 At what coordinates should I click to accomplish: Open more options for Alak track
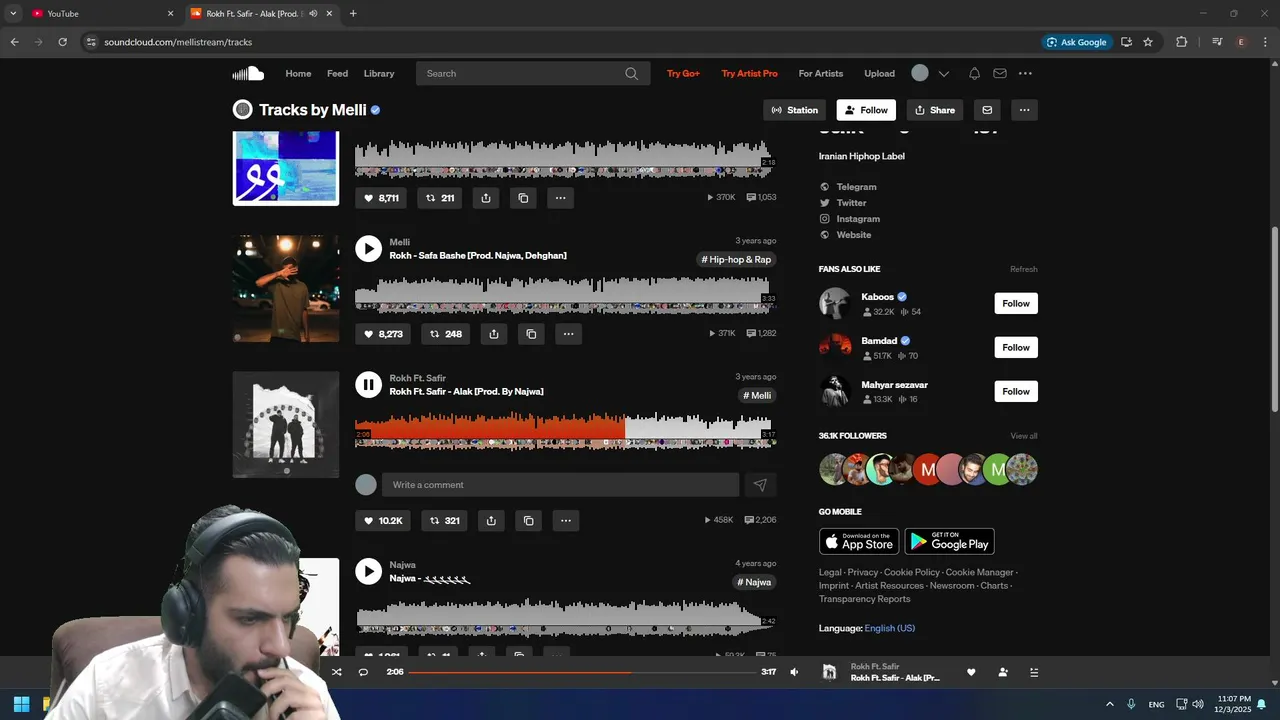pyautogui.click(x=565, y=520)
